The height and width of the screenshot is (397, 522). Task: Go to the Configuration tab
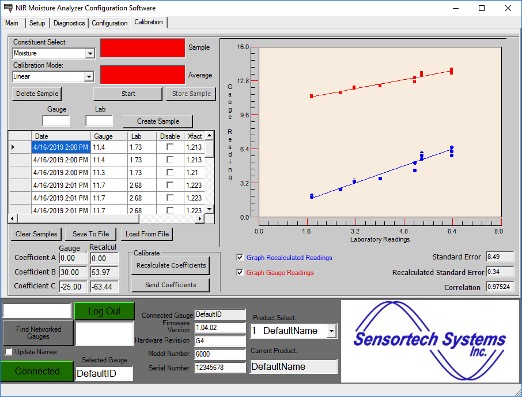(x=110, y=23)
